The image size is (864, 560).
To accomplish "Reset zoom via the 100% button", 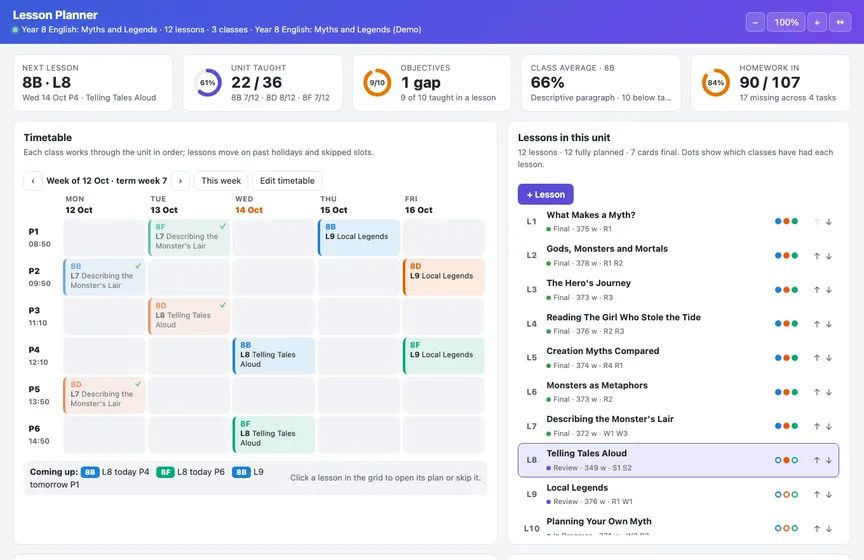I will tap(786, 22).
